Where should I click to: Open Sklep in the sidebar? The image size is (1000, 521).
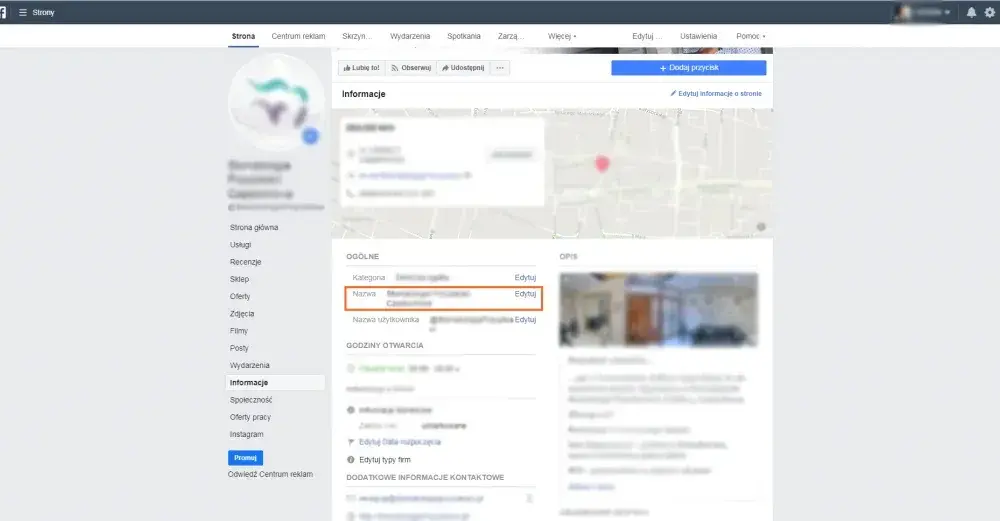(x=239, y=279)
